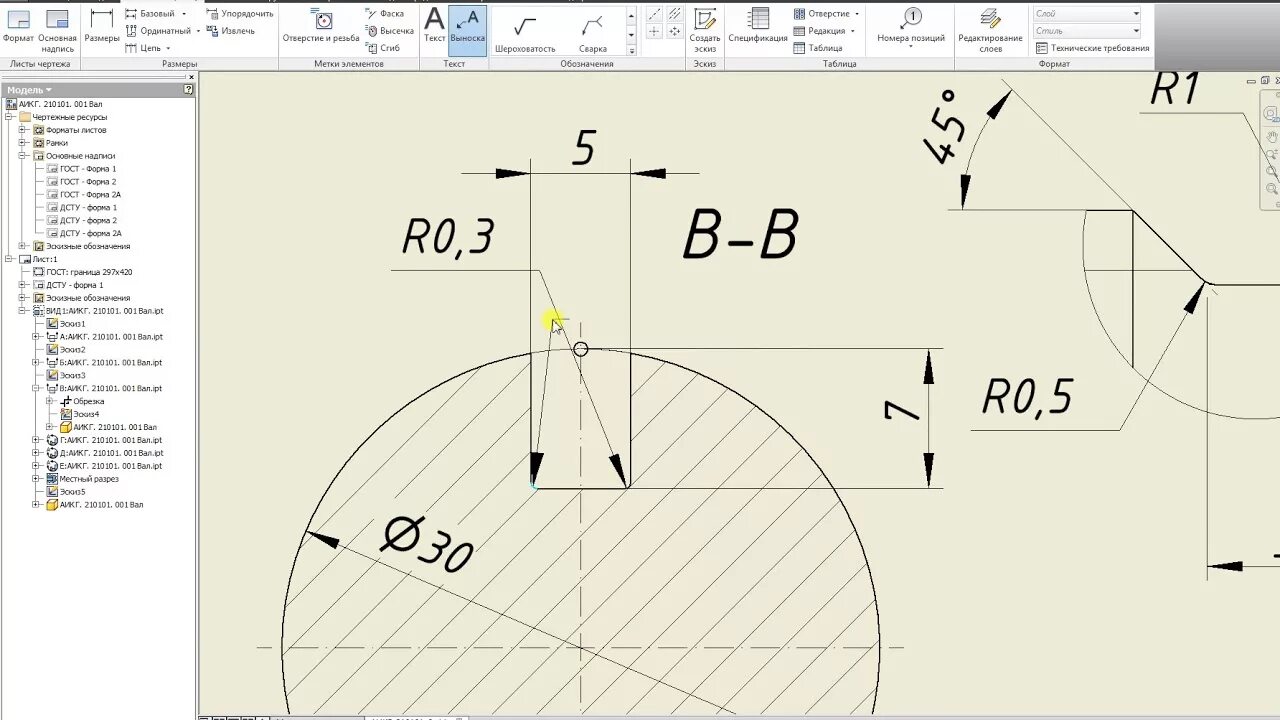Viewport: 1280px width, 720px height.
Task: Open Технические требования
Action: [x=1092, y=48]
